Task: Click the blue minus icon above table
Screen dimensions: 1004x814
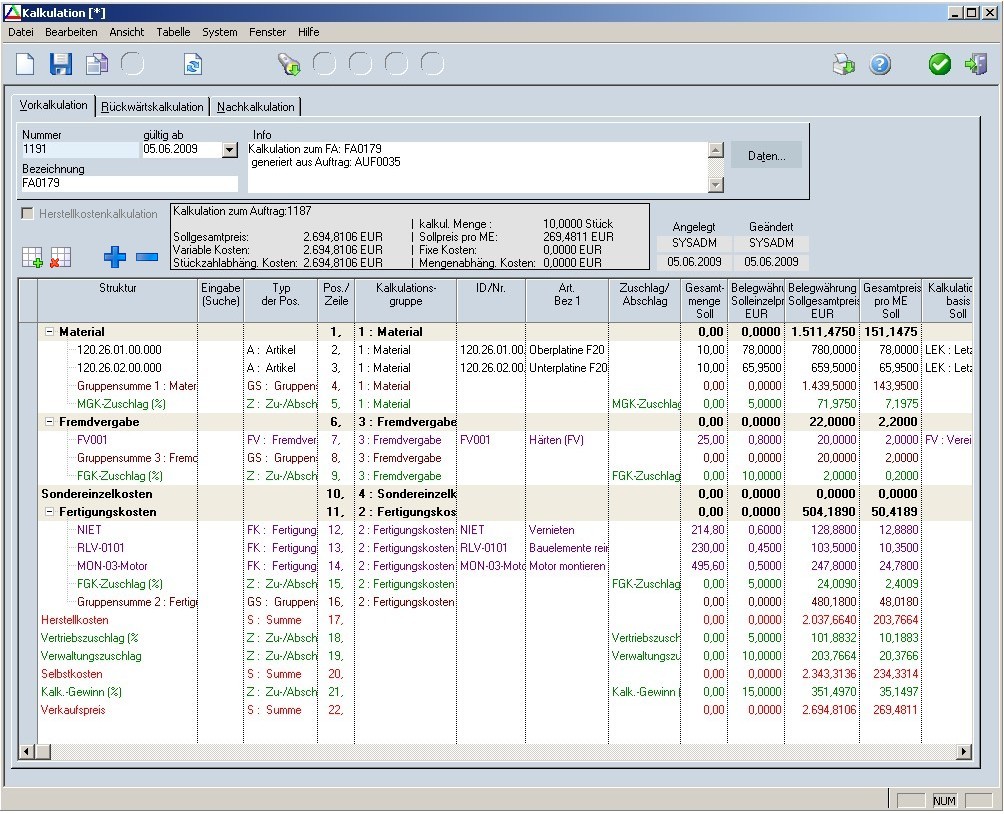Action: pos(147,257)
